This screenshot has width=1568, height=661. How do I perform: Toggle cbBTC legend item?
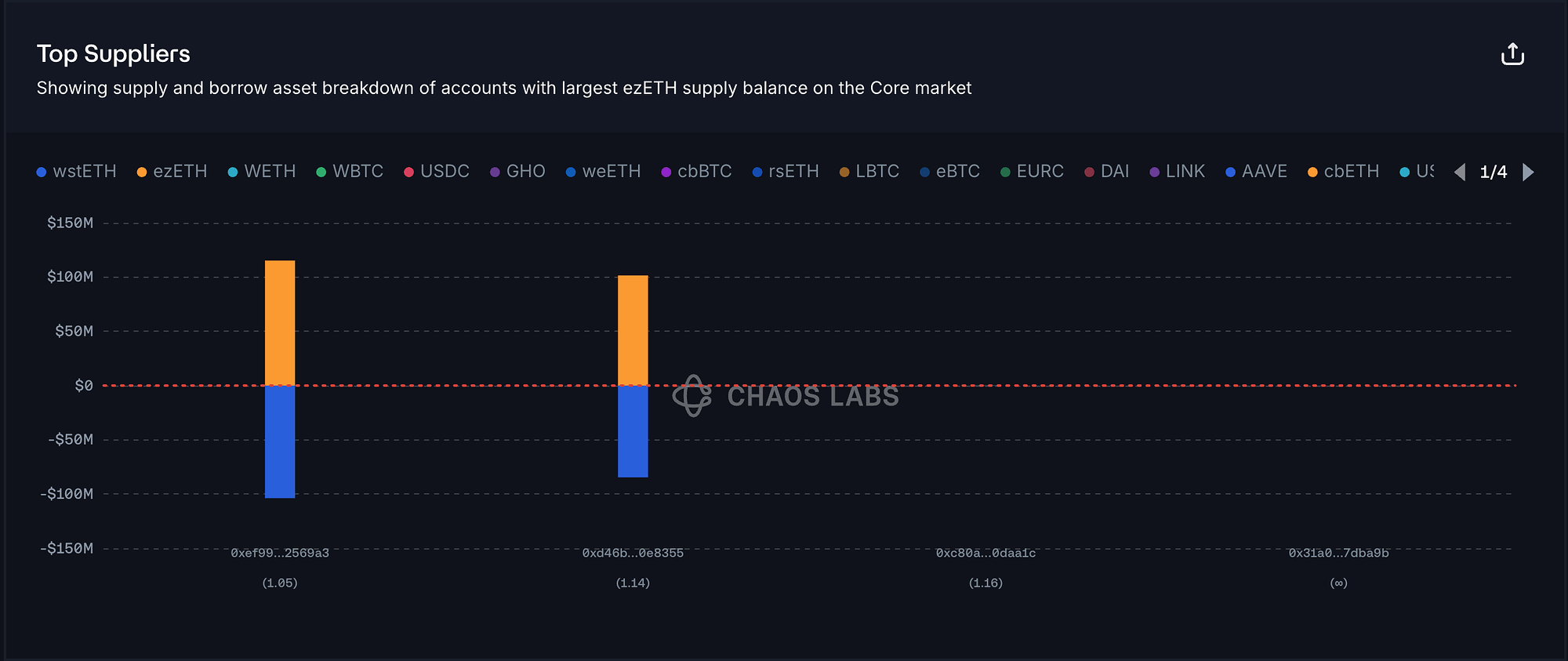tap(696, 172)
